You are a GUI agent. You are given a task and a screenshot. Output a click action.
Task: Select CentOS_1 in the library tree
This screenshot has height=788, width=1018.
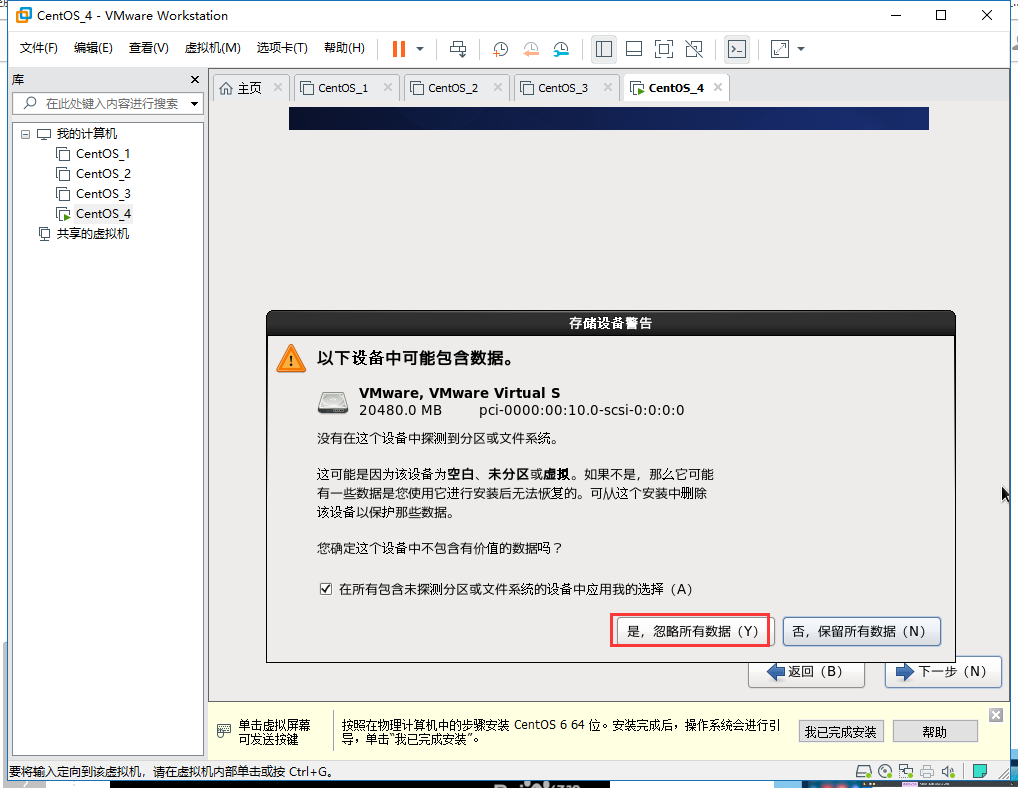[x=103, y=154]
